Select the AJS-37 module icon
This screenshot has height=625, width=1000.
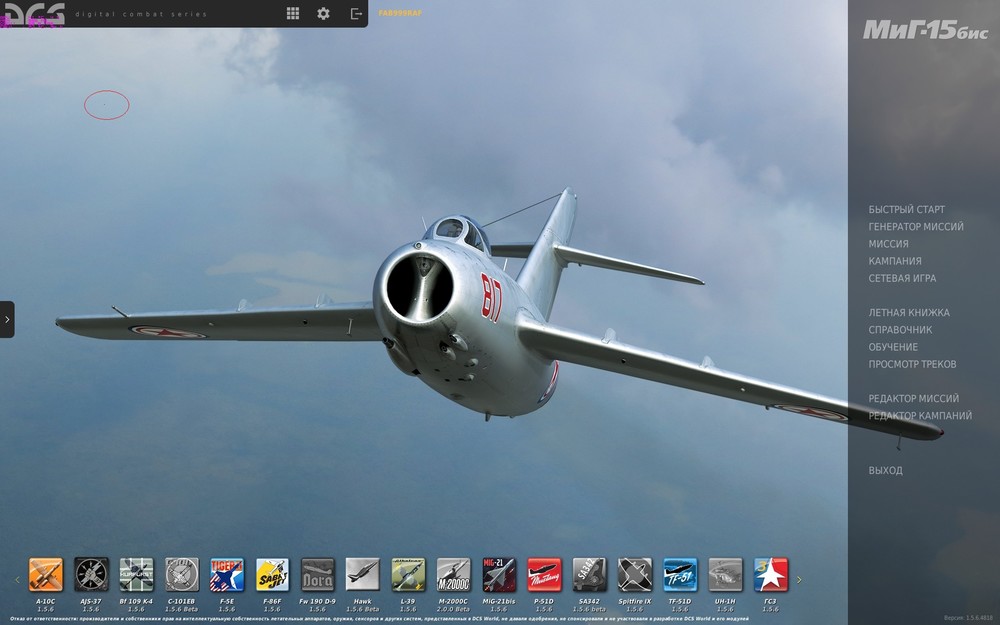tap(91, 575)
